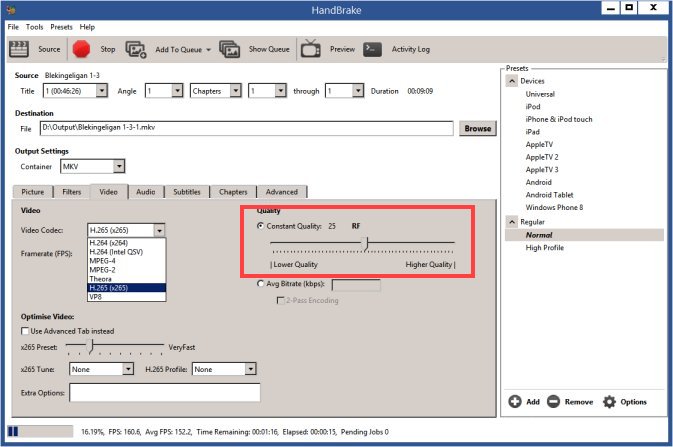Open the Video Codec dropdown arrow
This screenshot has height=447, width=673.
pyautogui.click(x=159, y=230)
